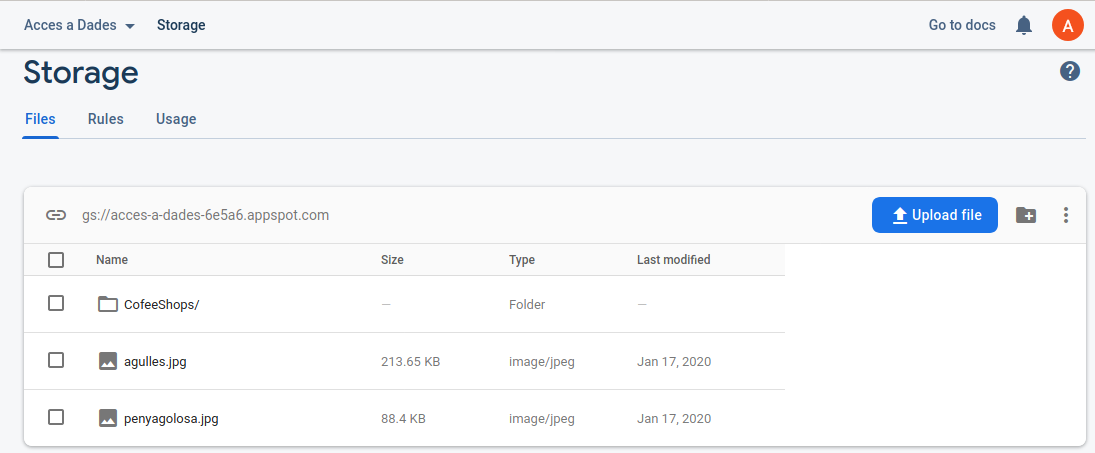This screenshot has height=453, width=1095.
Task: Switch to the Usage tab
Action: click(176, 119)
